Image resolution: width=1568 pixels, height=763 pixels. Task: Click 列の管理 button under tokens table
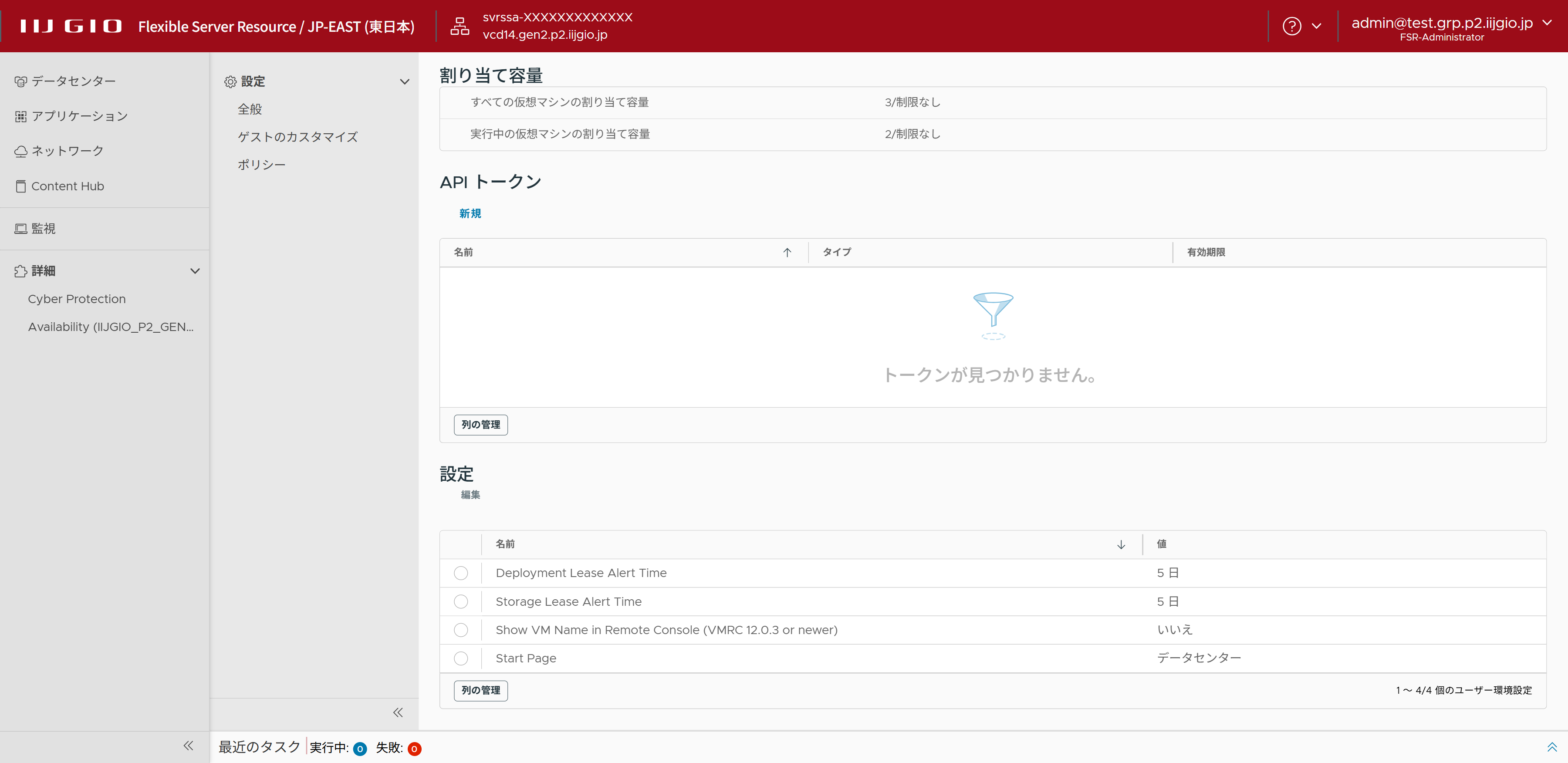480,425
